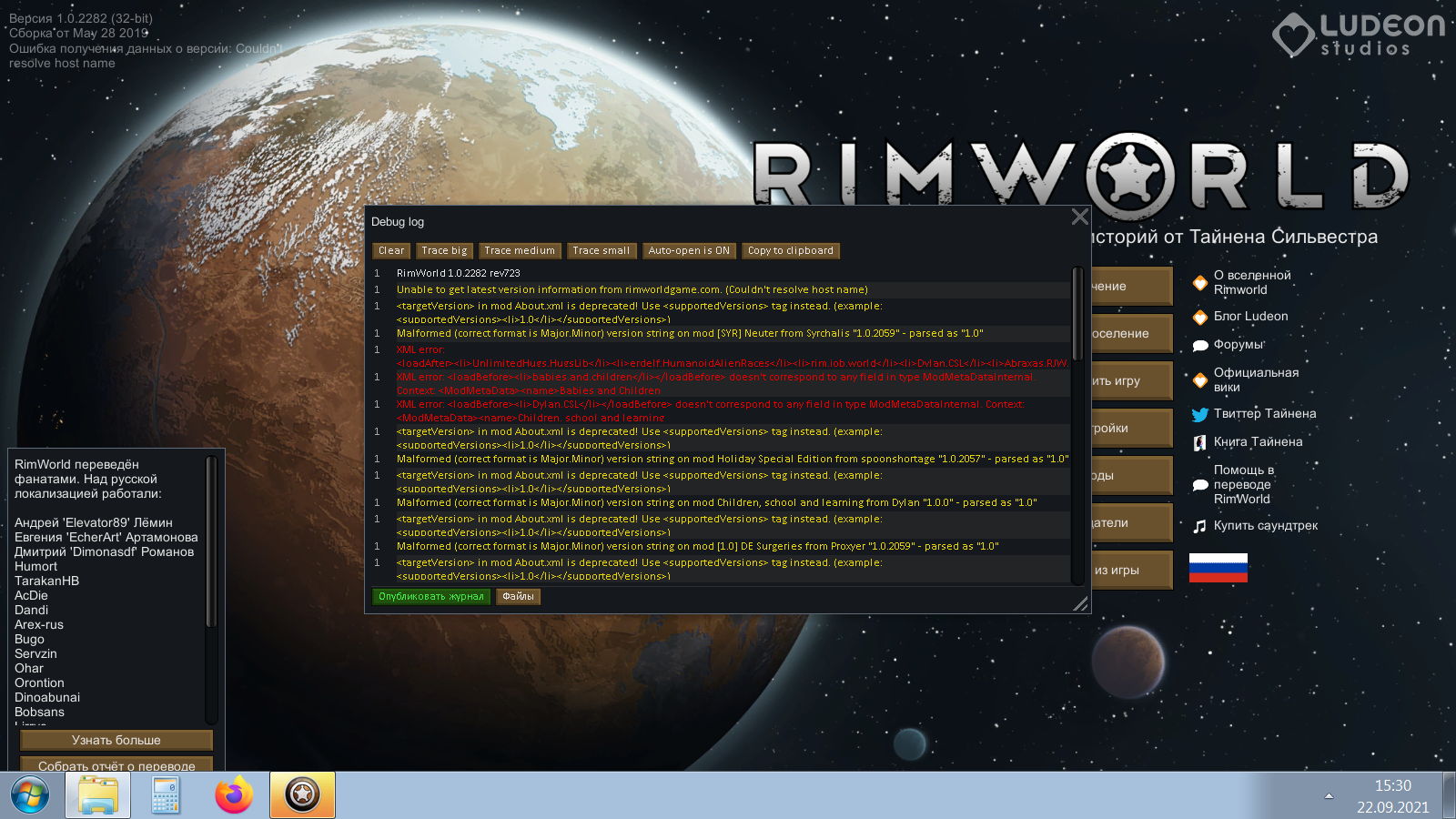Viewport: 1456px width, 819px height.
Task: Click book icon beside Книга Тайнена
Action: click(x=1200, y=442)
